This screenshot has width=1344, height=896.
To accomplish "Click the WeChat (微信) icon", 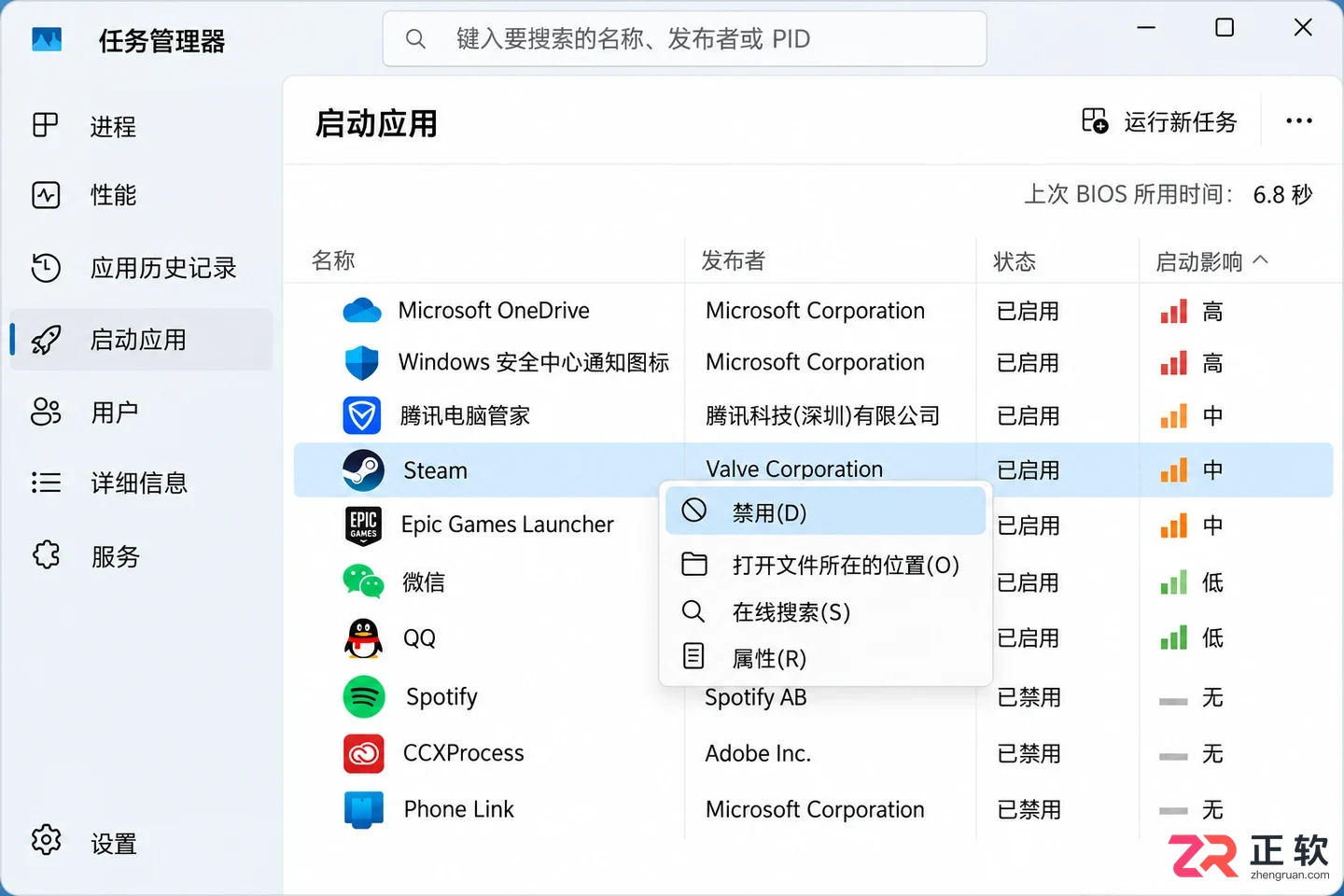I will coord(363,581).
